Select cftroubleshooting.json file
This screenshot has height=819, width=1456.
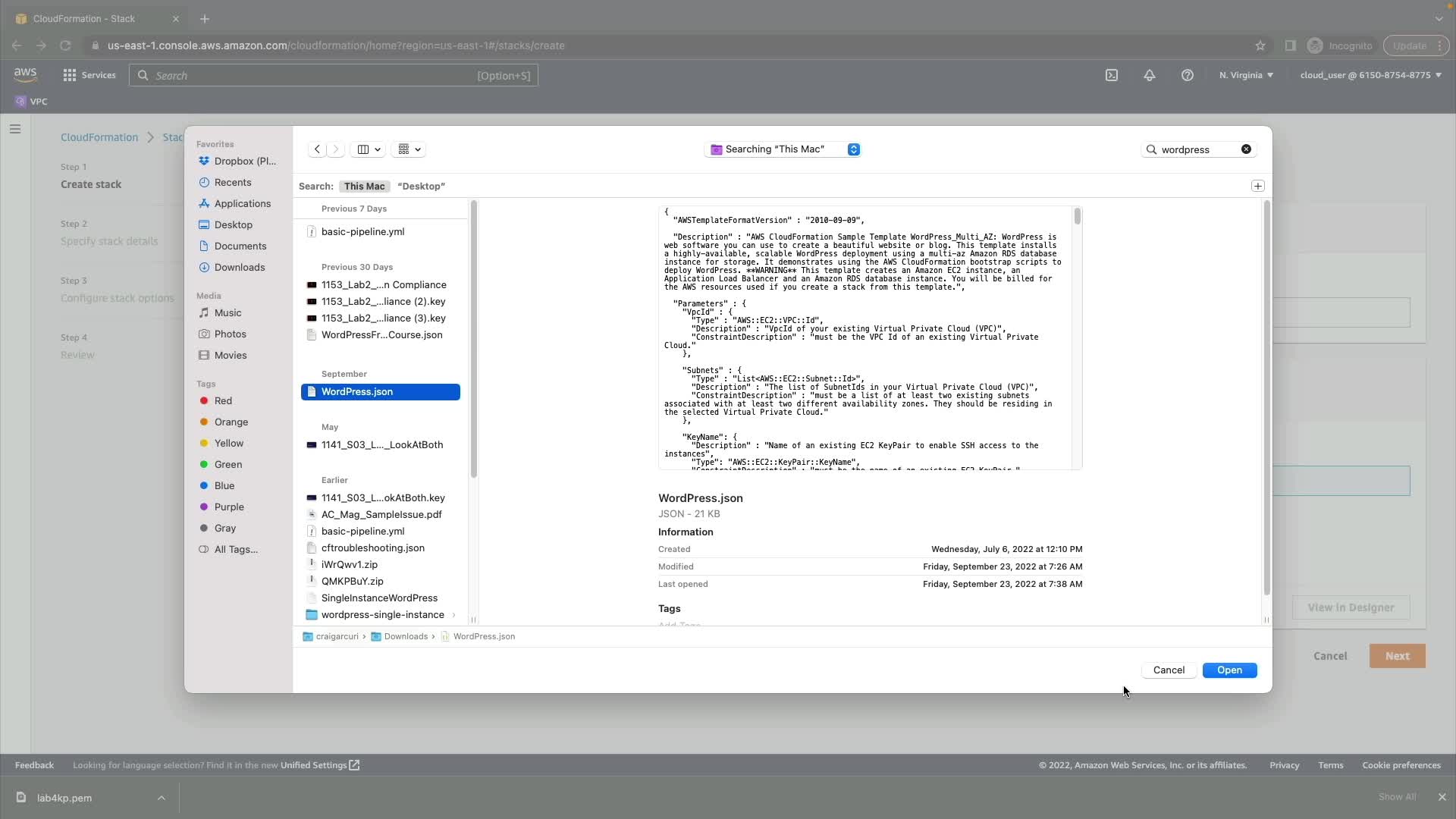click(372, 548)
